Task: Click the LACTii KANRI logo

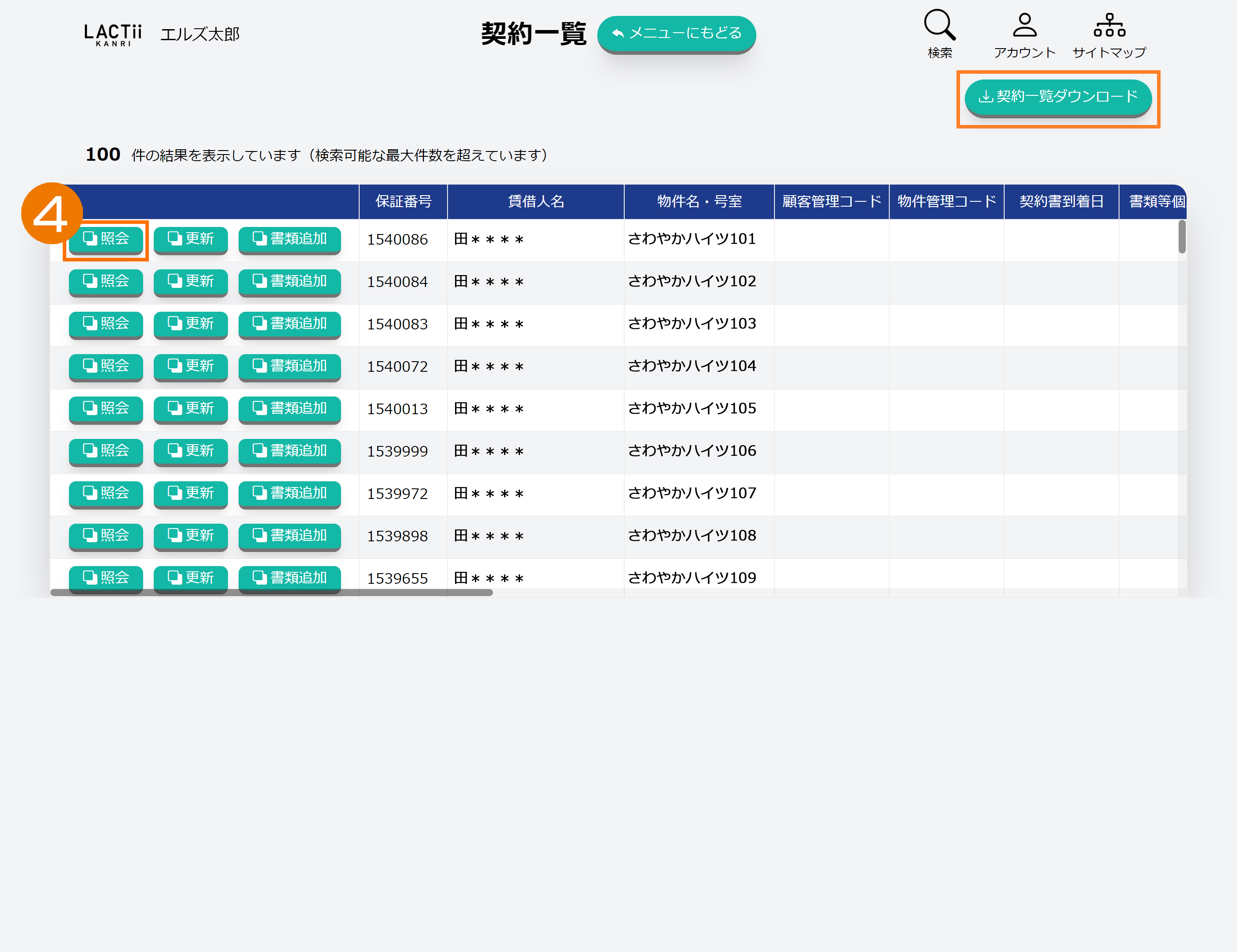Action: (x=113, y=34)
